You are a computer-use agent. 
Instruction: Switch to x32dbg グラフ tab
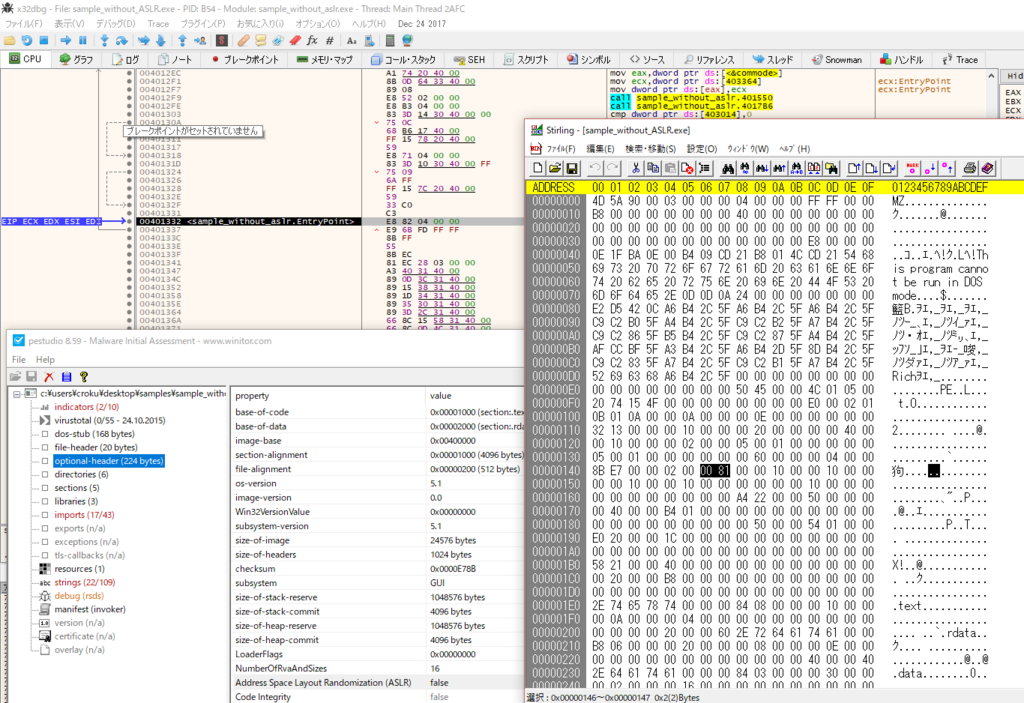point(76,59)
